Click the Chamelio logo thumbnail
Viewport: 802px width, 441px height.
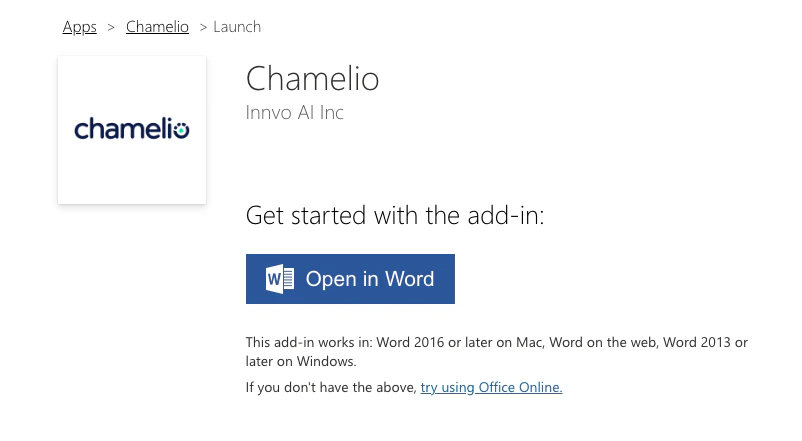132,130
